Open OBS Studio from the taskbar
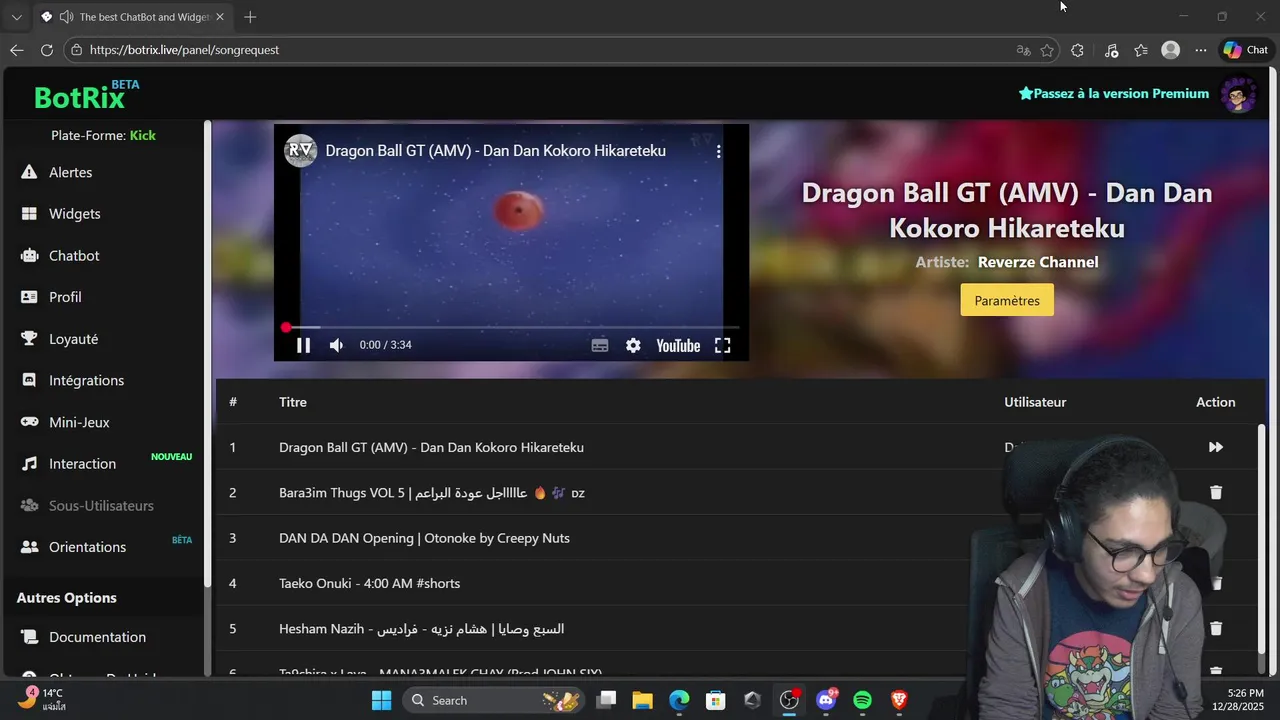1280x720 pixels. pyautogui.click(x=789, y=700)
